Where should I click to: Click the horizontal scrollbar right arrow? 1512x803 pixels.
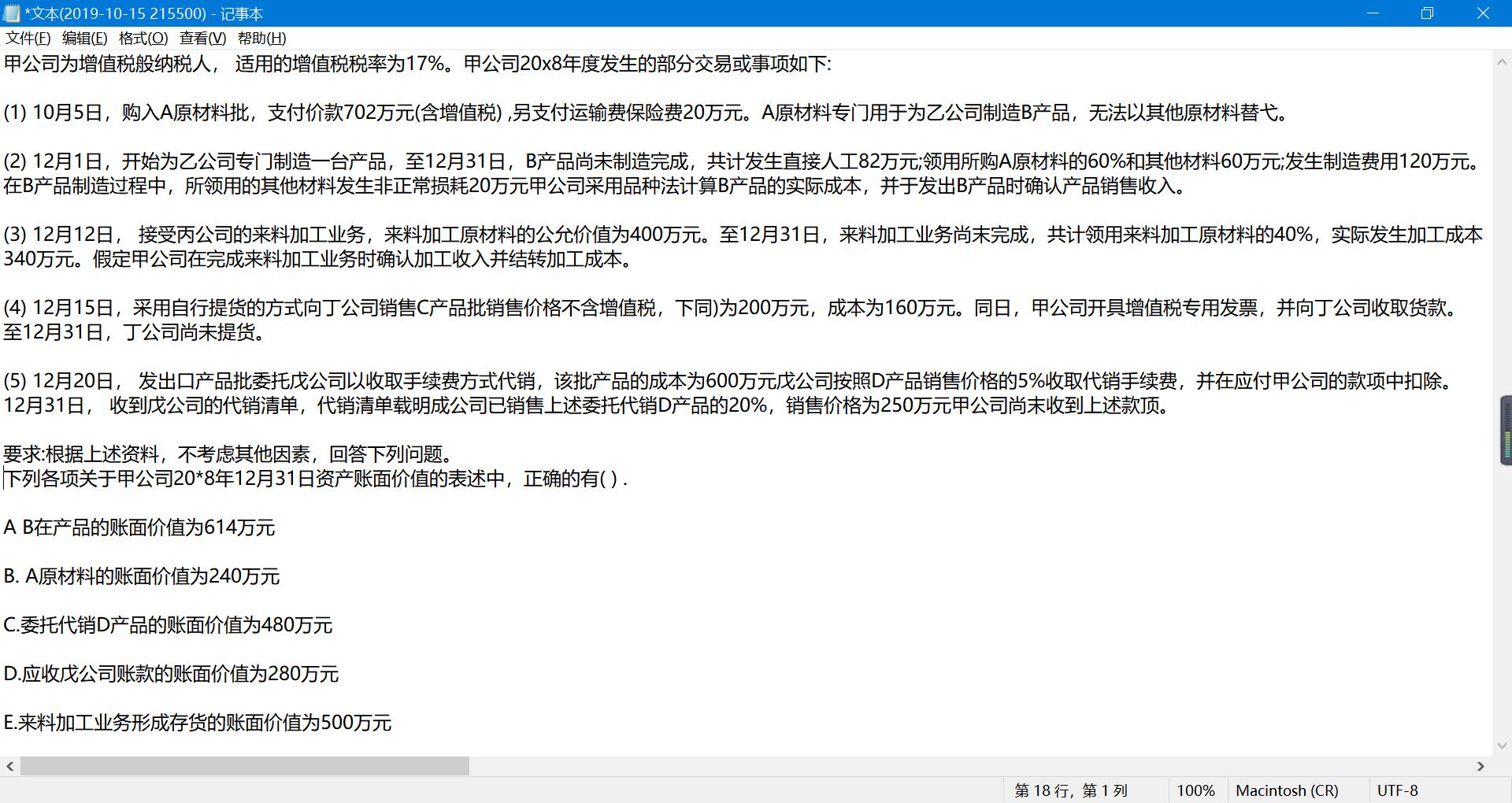click(1480, 766)
